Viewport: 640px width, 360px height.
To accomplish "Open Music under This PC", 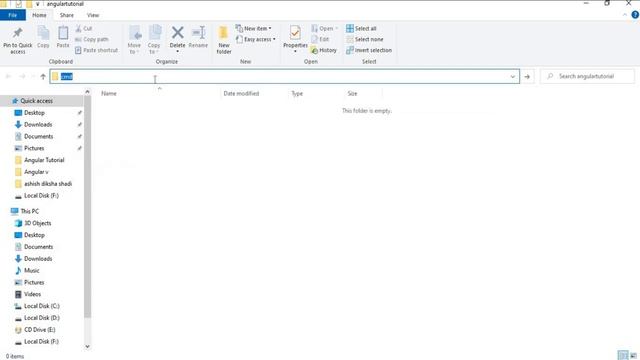I will click(31, 271).
